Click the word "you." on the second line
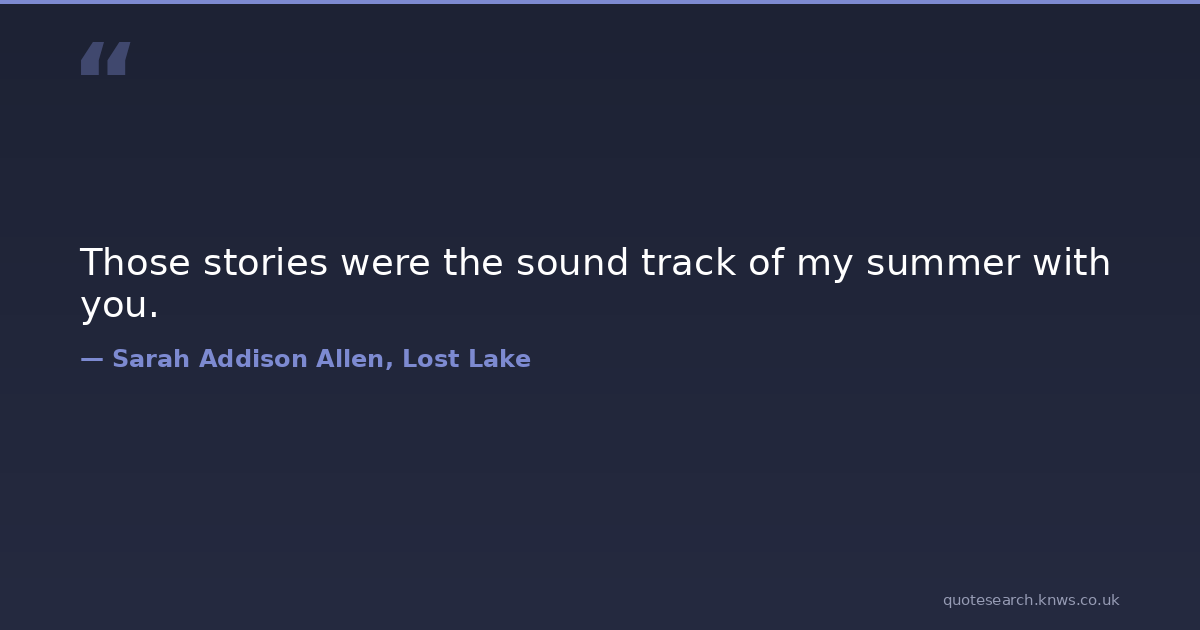Viewport: 1200px width, 630px height. tap(119, 306)
